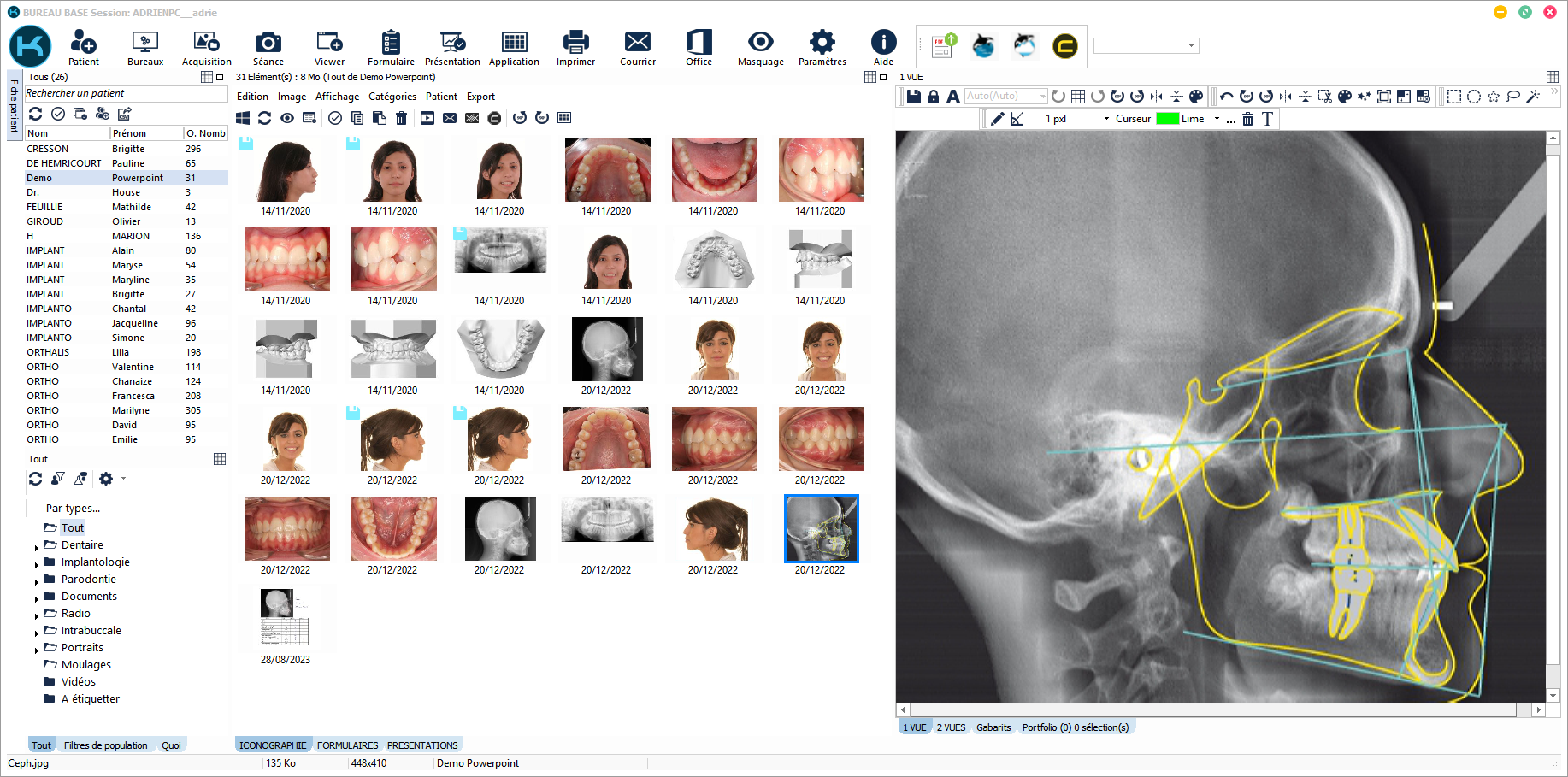The image size is (1568, 777).
Task: Open the Courrier mail module
Action: (637, 48)
